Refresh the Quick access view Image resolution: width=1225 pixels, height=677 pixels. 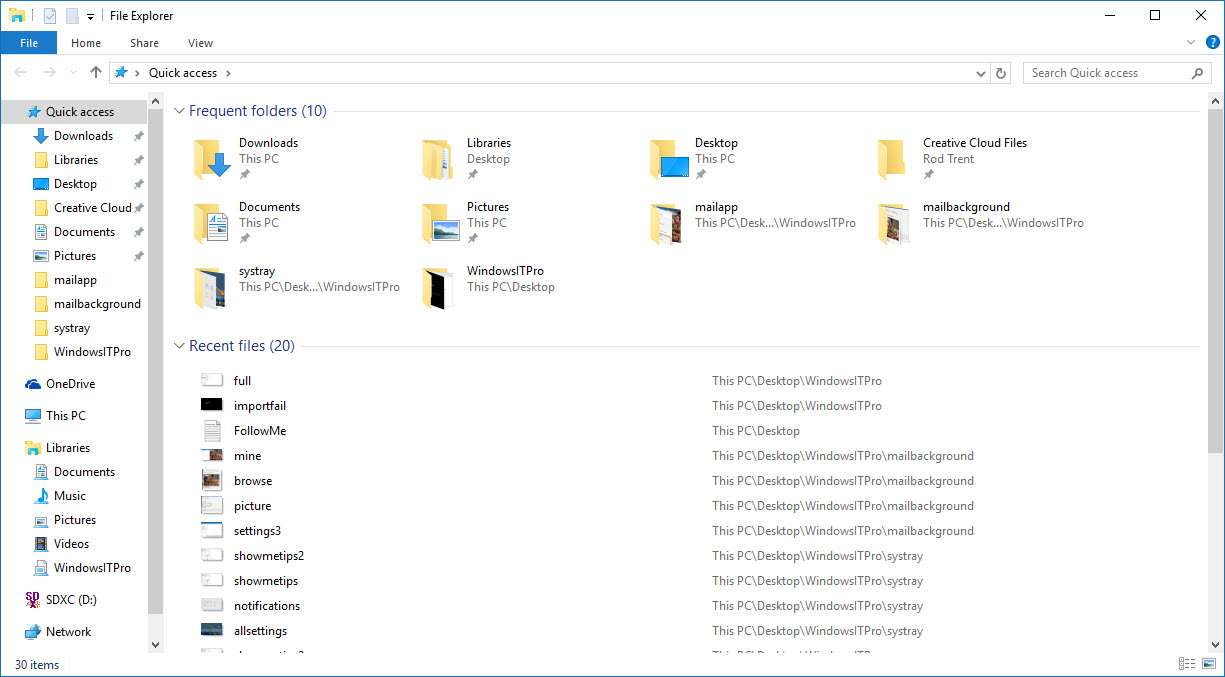[x=1000, y=72]
